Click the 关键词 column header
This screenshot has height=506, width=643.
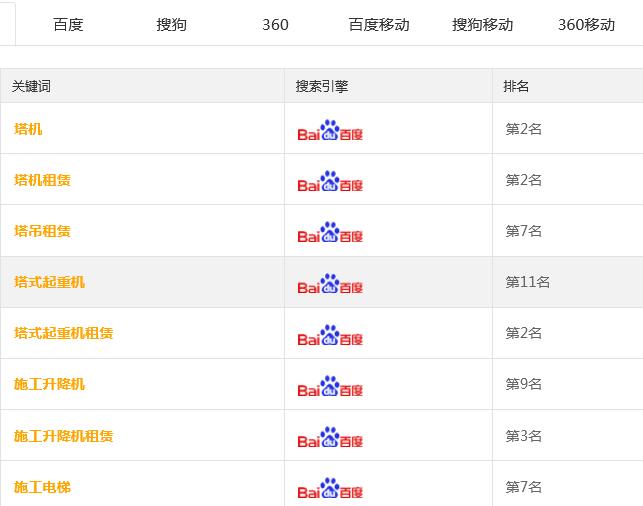31,86
